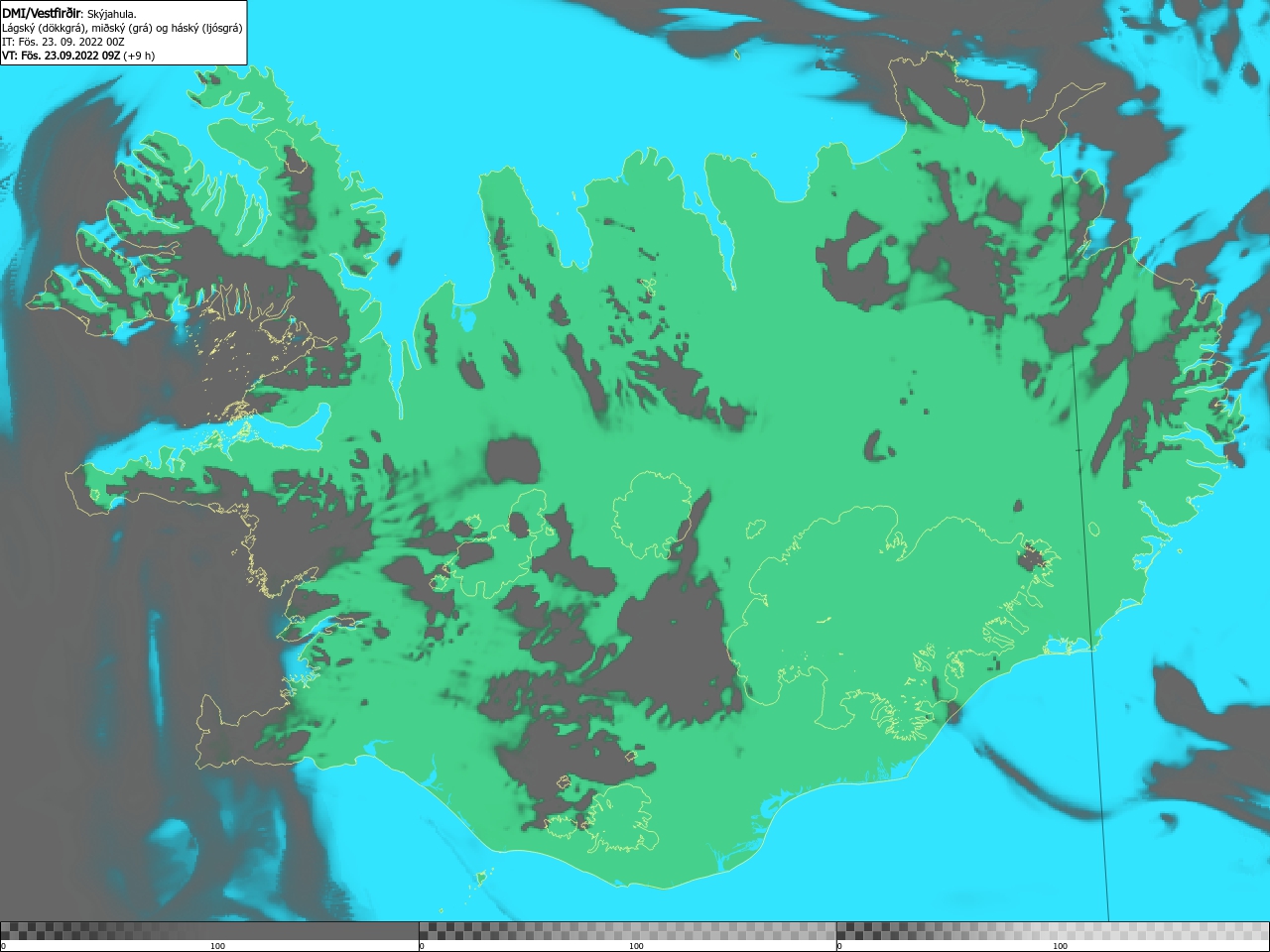
Task: Click the light gray high-cloud color scale bar
Action: tap(1053, 930)
